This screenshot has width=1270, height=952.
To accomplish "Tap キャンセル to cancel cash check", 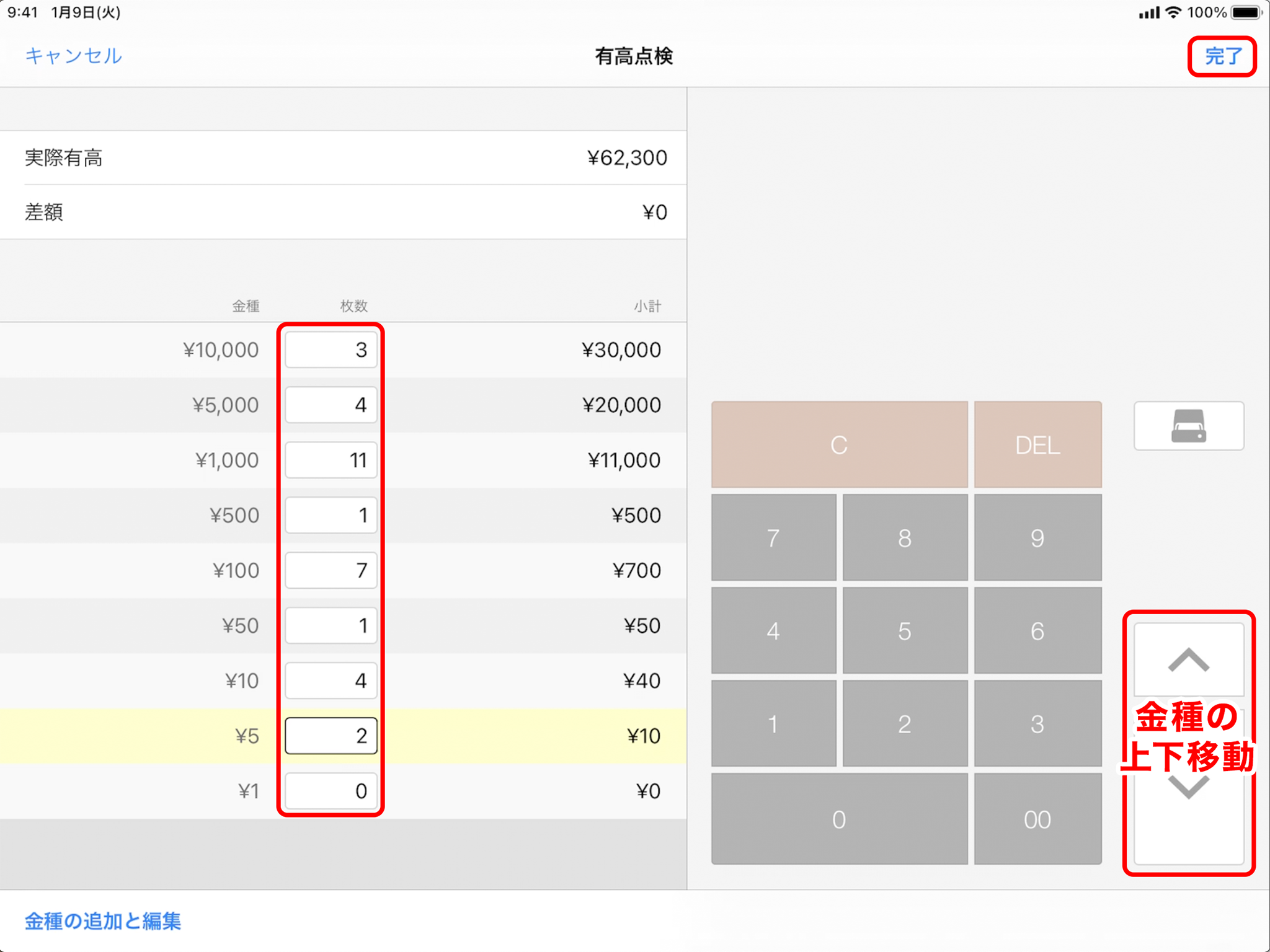I will click(x=73, y=56).
